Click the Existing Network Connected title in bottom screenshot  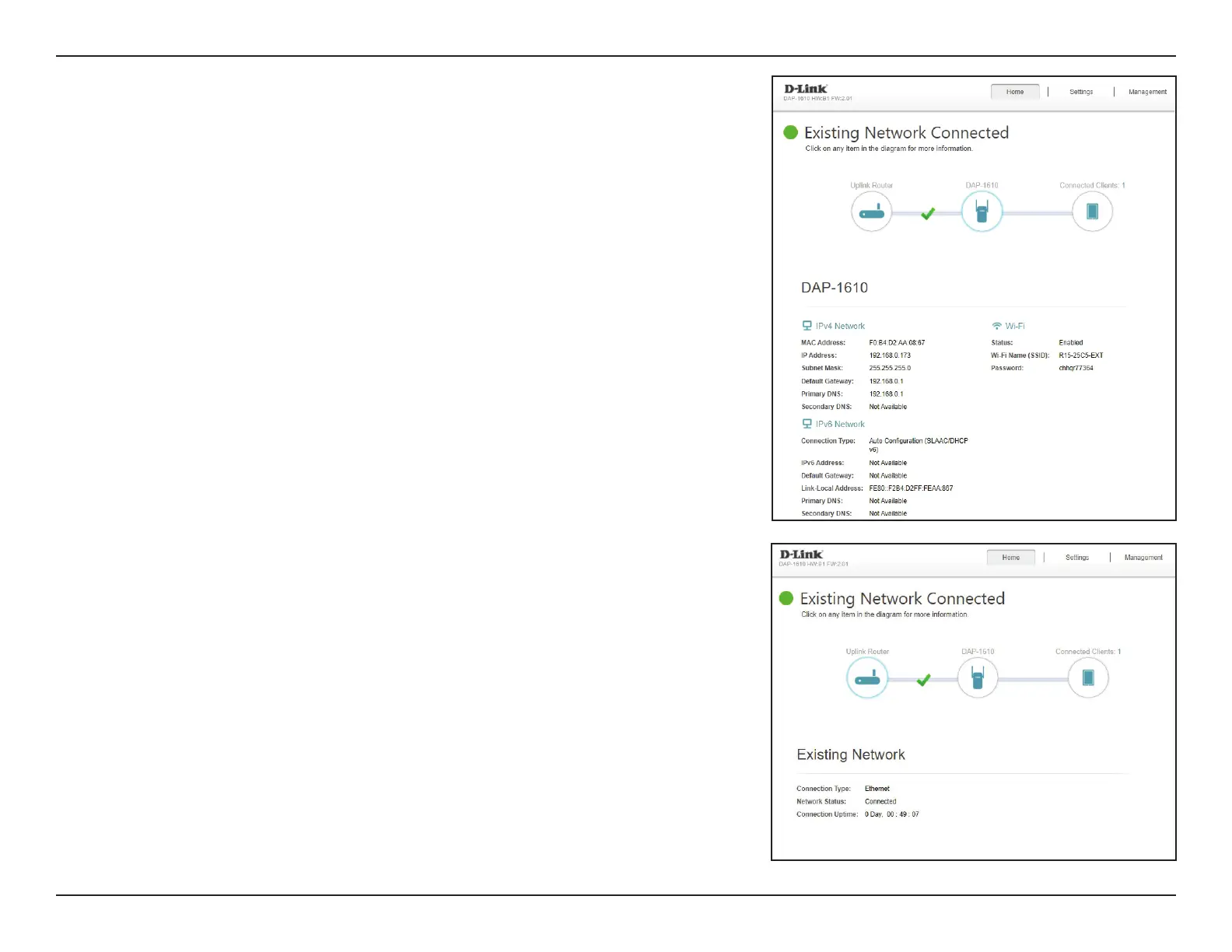902,599
